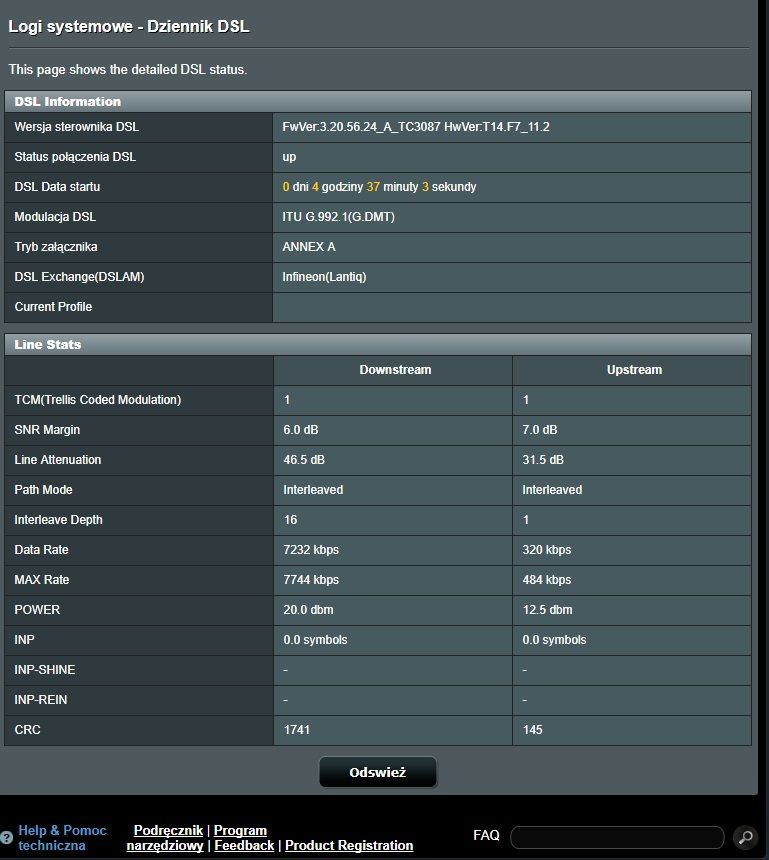Click the FAQ label
769x860 pixels.
pyautogui.click(x=486, y=835)
